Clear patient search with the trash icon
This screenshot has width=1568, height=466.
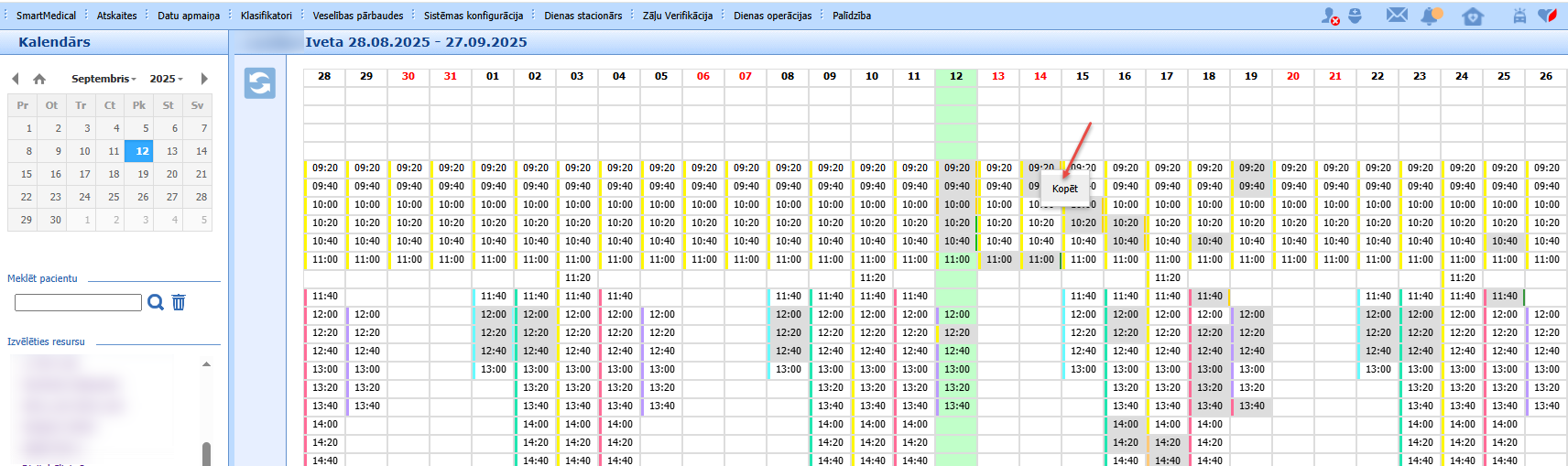(x=179, y=302)
